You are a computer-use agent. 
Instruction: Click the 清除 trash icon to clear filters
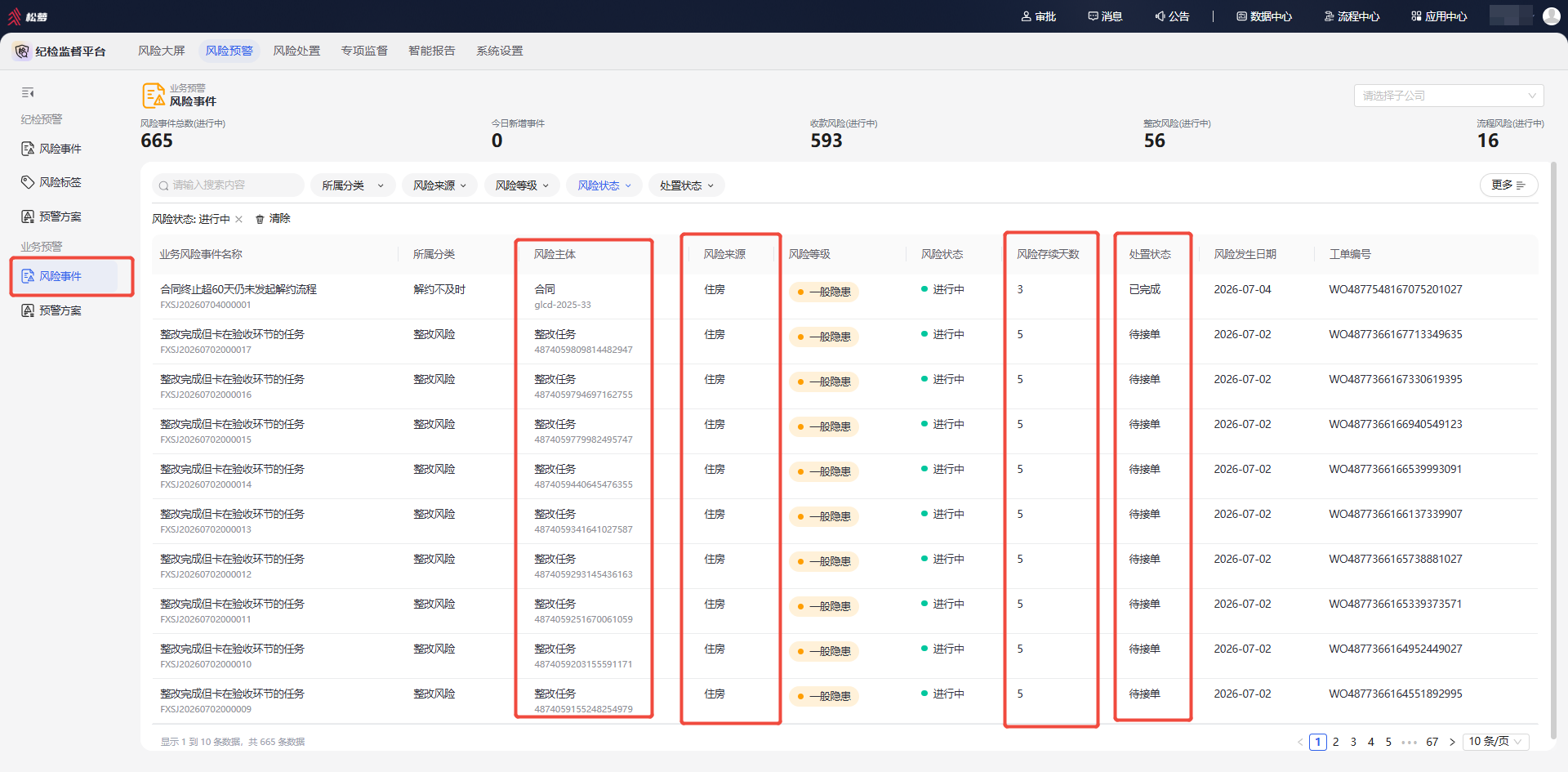tap(260, 219)
